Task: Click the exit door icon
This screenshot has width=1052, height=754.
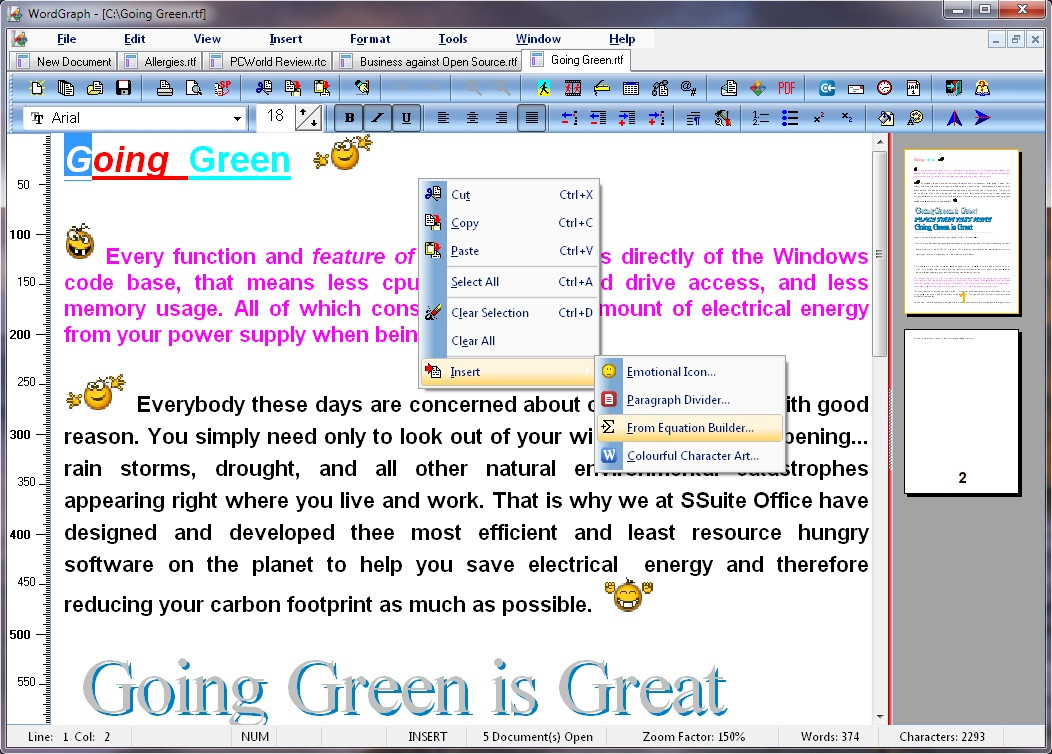Action: (x=953, y=88)
